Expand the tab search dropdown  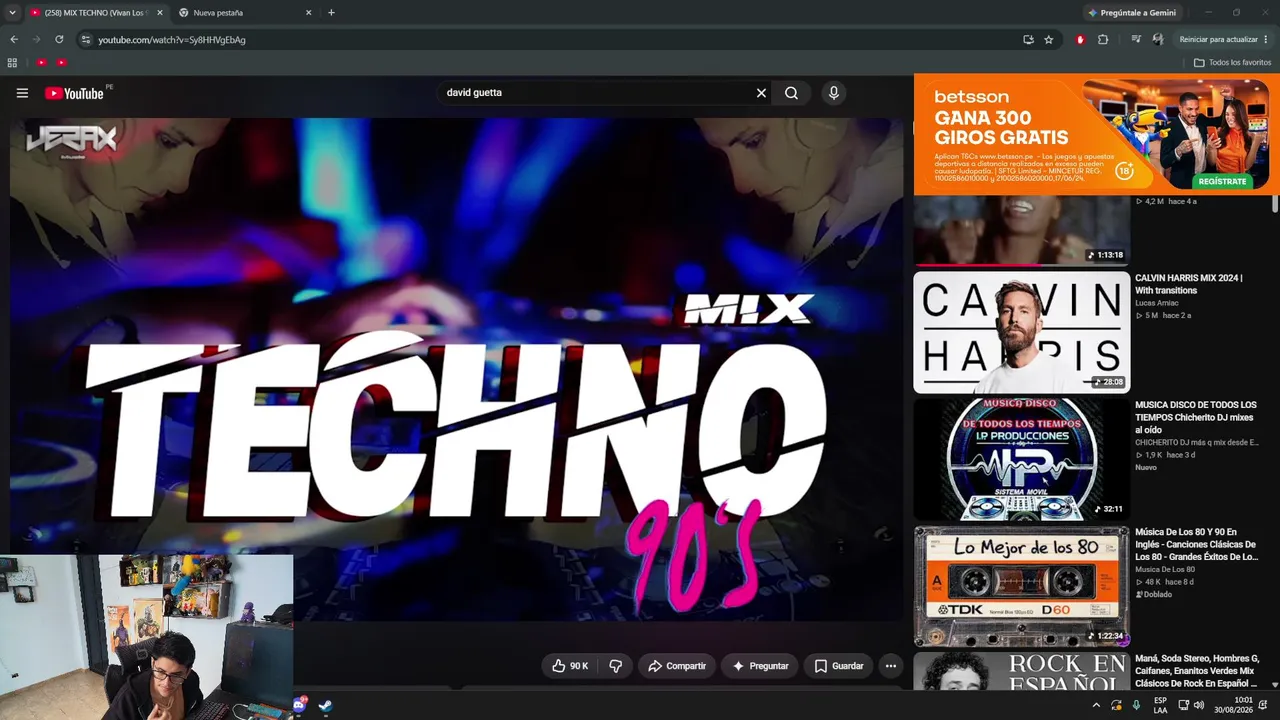pyautogui.click(x=12, y=13)
